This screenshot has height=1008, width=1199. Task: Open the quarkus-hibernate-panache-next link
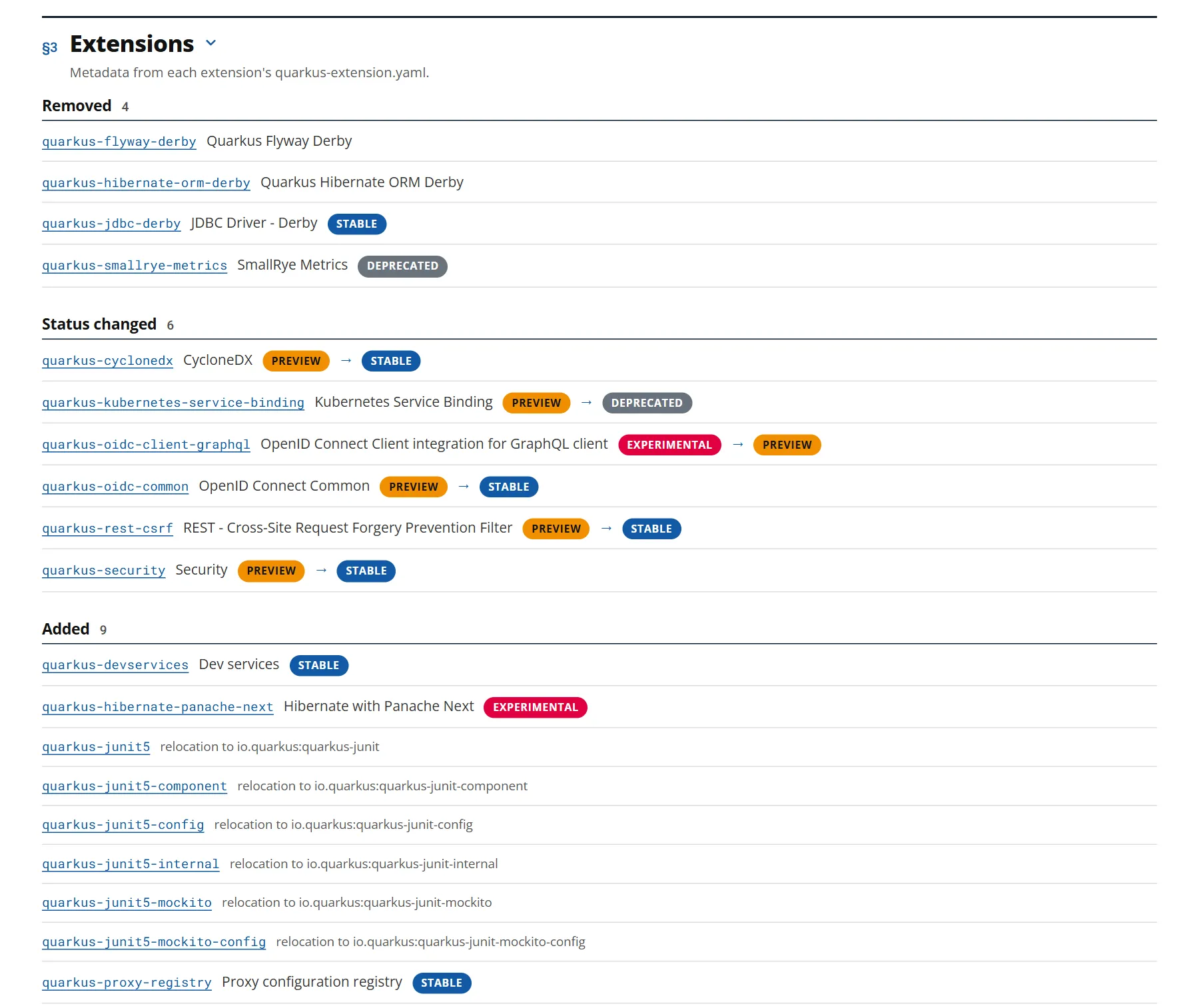coord(158,707)
